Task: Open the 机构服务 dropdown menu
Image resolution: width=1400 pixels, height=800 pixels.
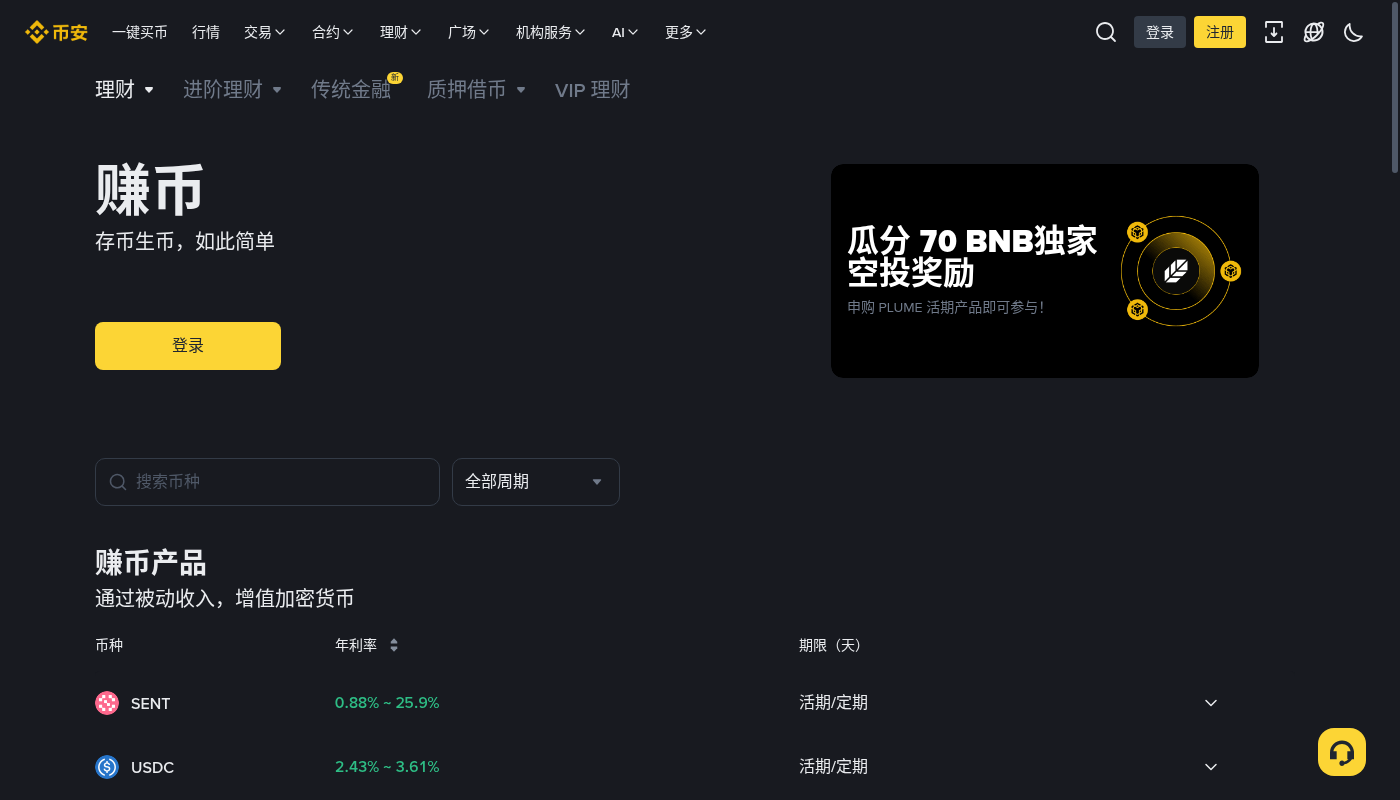Action: 551,32
